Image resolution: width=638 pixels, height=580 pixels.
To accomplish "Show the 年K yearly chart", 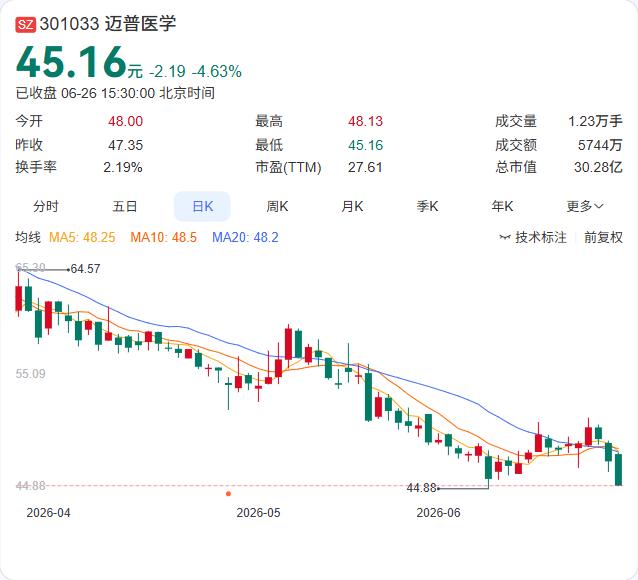I will point(502,206).
